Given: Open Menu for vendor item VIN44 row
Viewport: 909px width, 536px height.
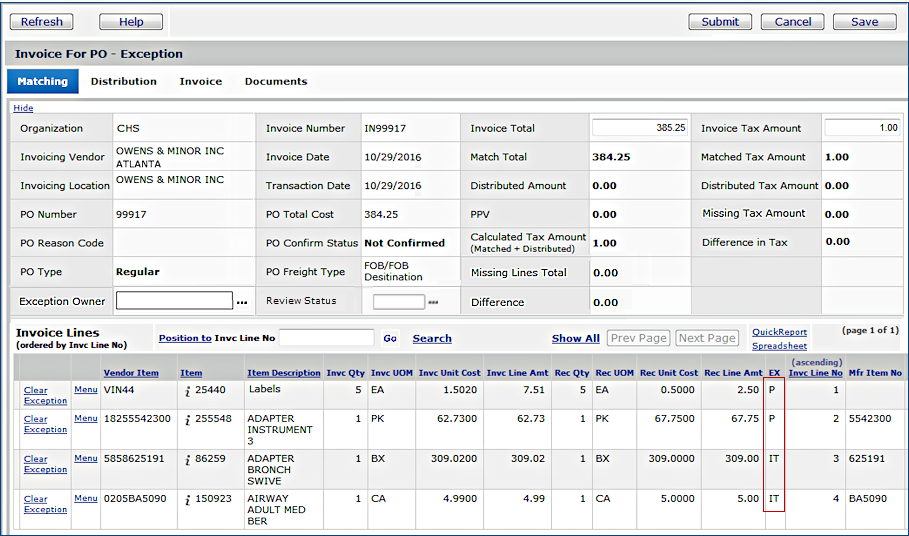Looking at the screenshot, I should coord(86,390).
